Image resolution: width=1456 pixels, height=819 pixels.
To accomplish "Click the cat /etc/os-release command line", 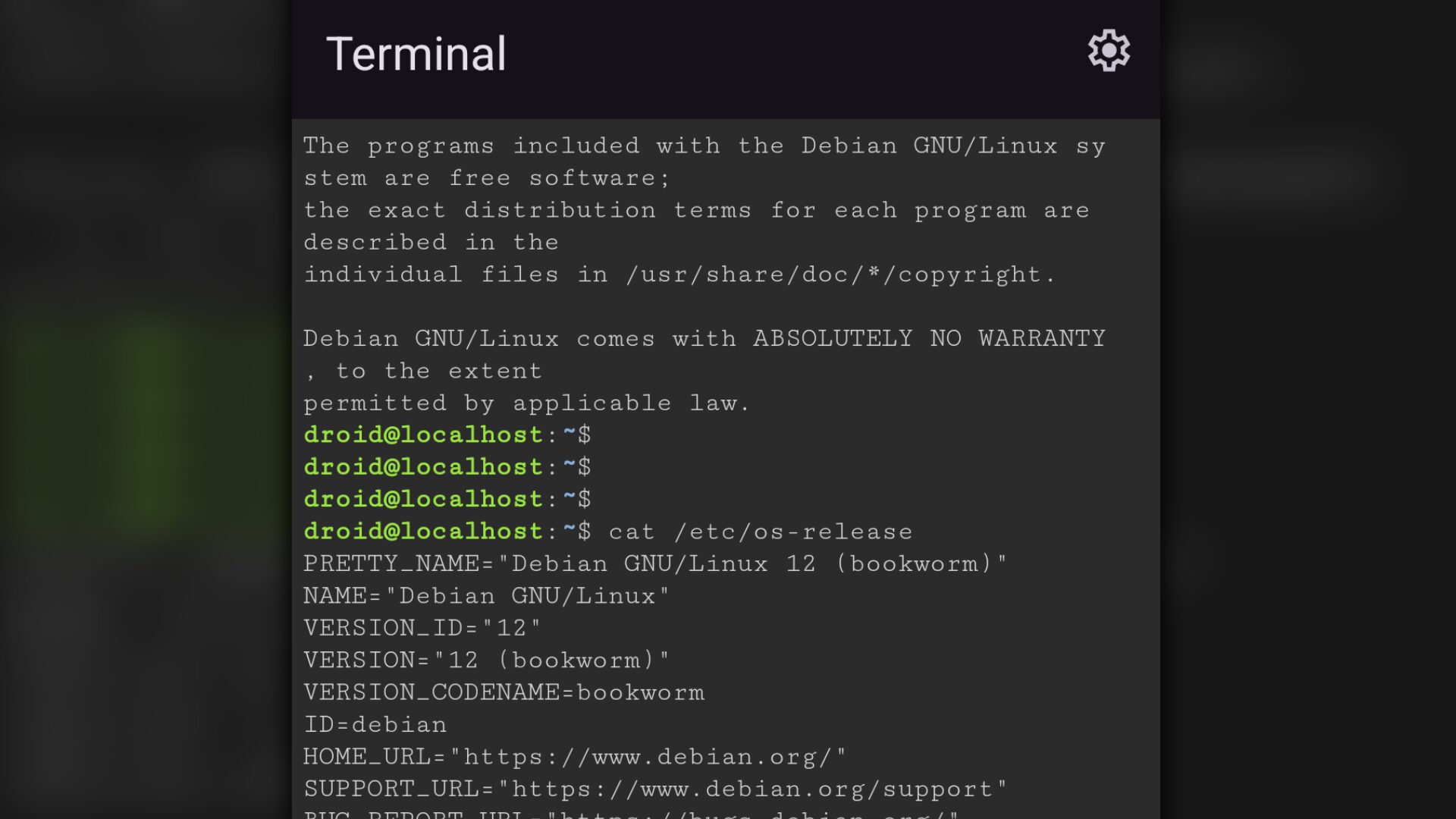I will 760,532.
